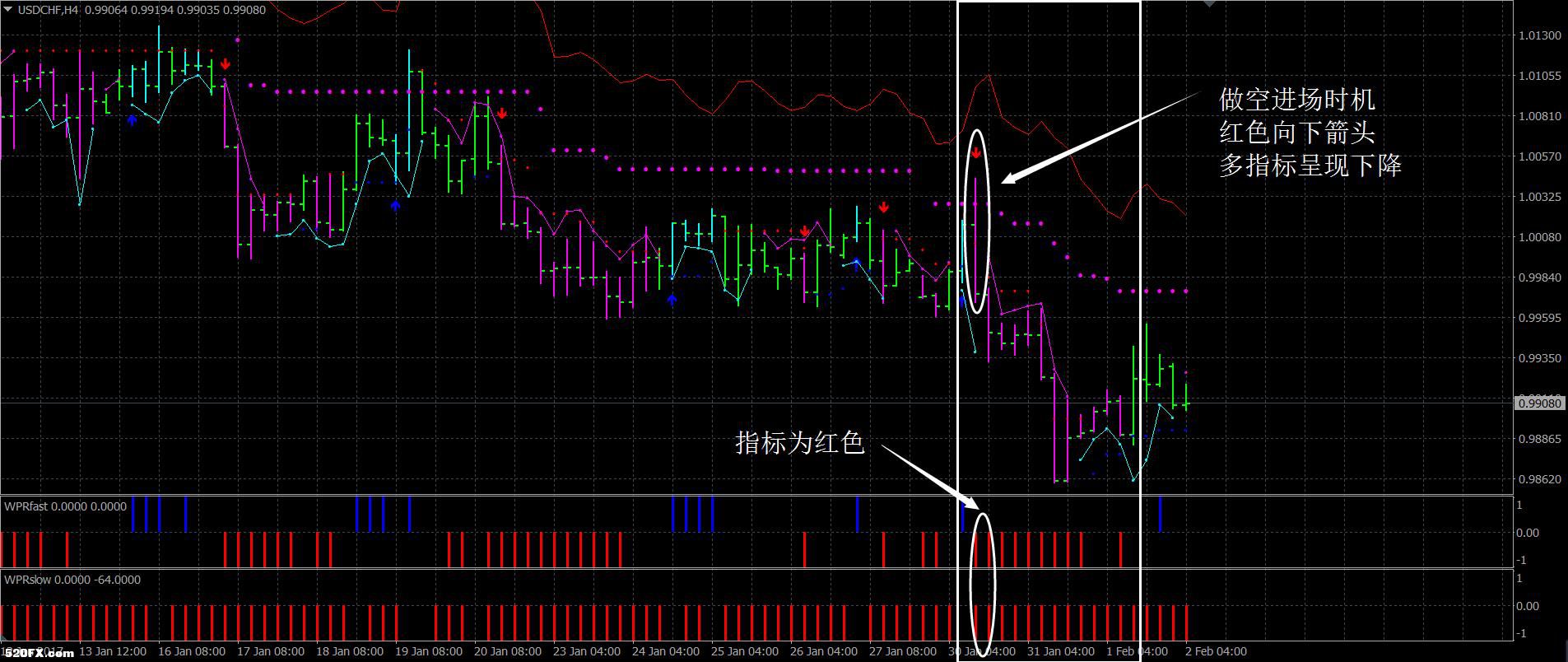The width and height of the screenshot is (1568, 662).
Task: Click the USDCHF,H4 chart title text
Action: click(48, 10)
